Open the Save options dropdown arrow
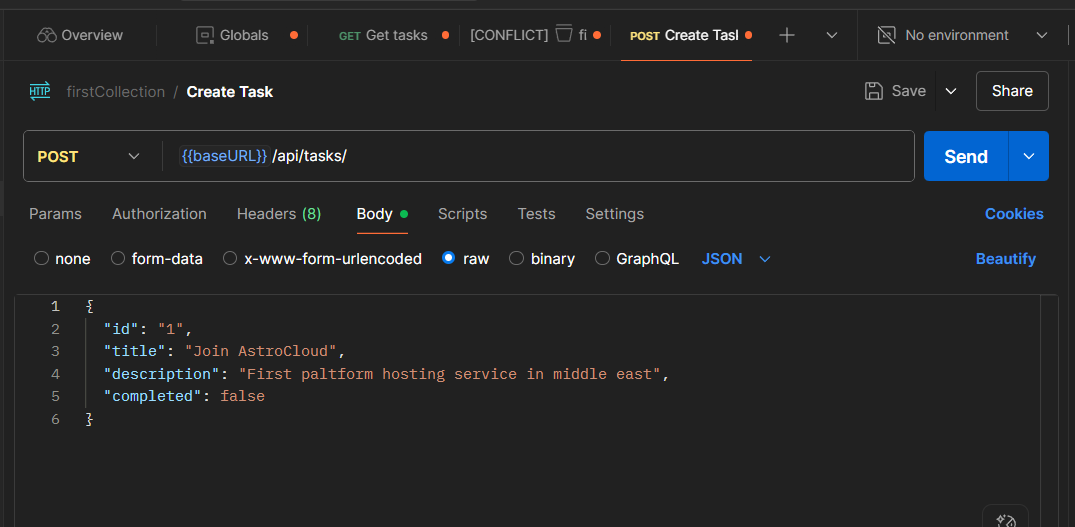 pos(951,91)
